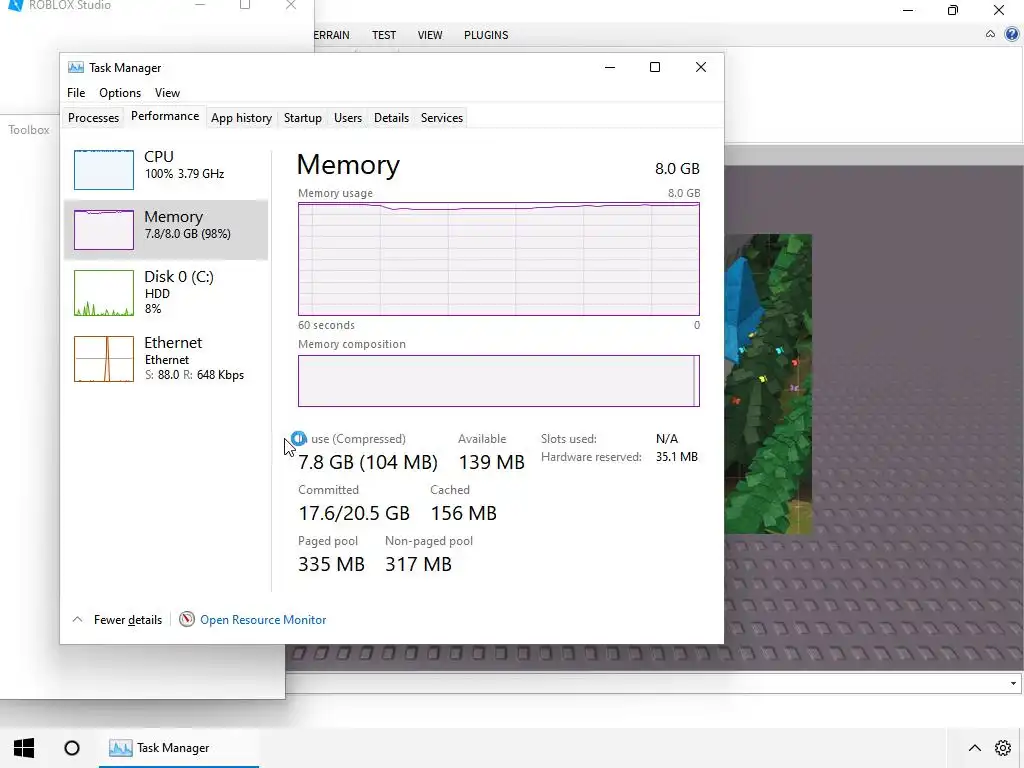The height and width of the screenshot is (768, 1024).
Task: Click the Cortana circle on taskbar
Action: [72, 748]
